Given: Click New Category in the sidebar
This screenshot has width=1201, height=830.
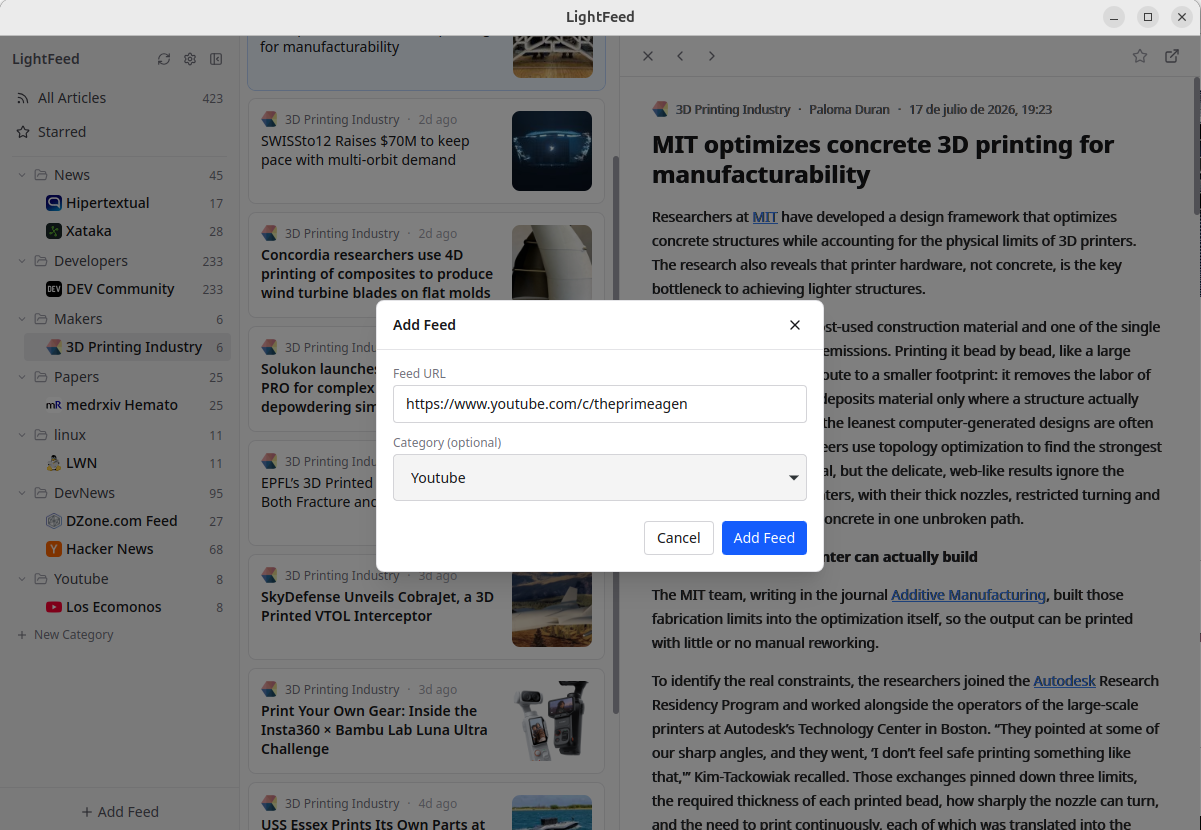Looking at the screenshot, I should 65,635.
